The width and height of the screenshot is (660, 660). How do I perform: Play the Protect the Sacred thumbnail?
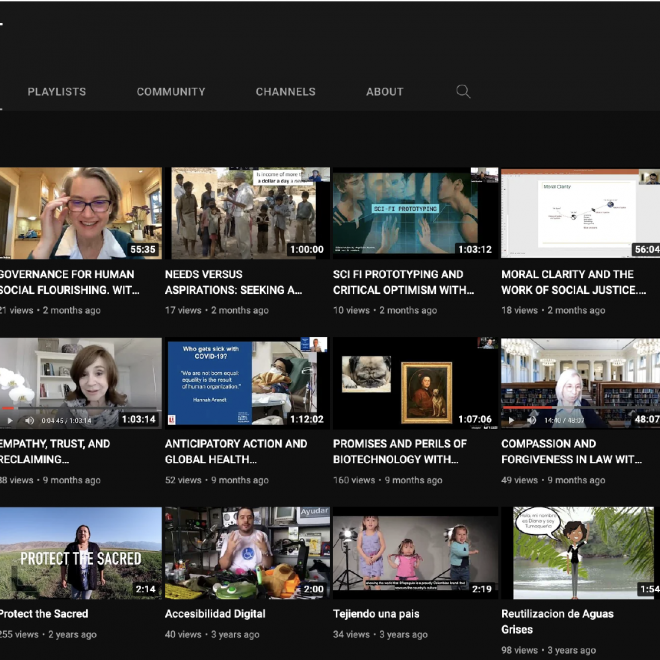click(80, 553)
